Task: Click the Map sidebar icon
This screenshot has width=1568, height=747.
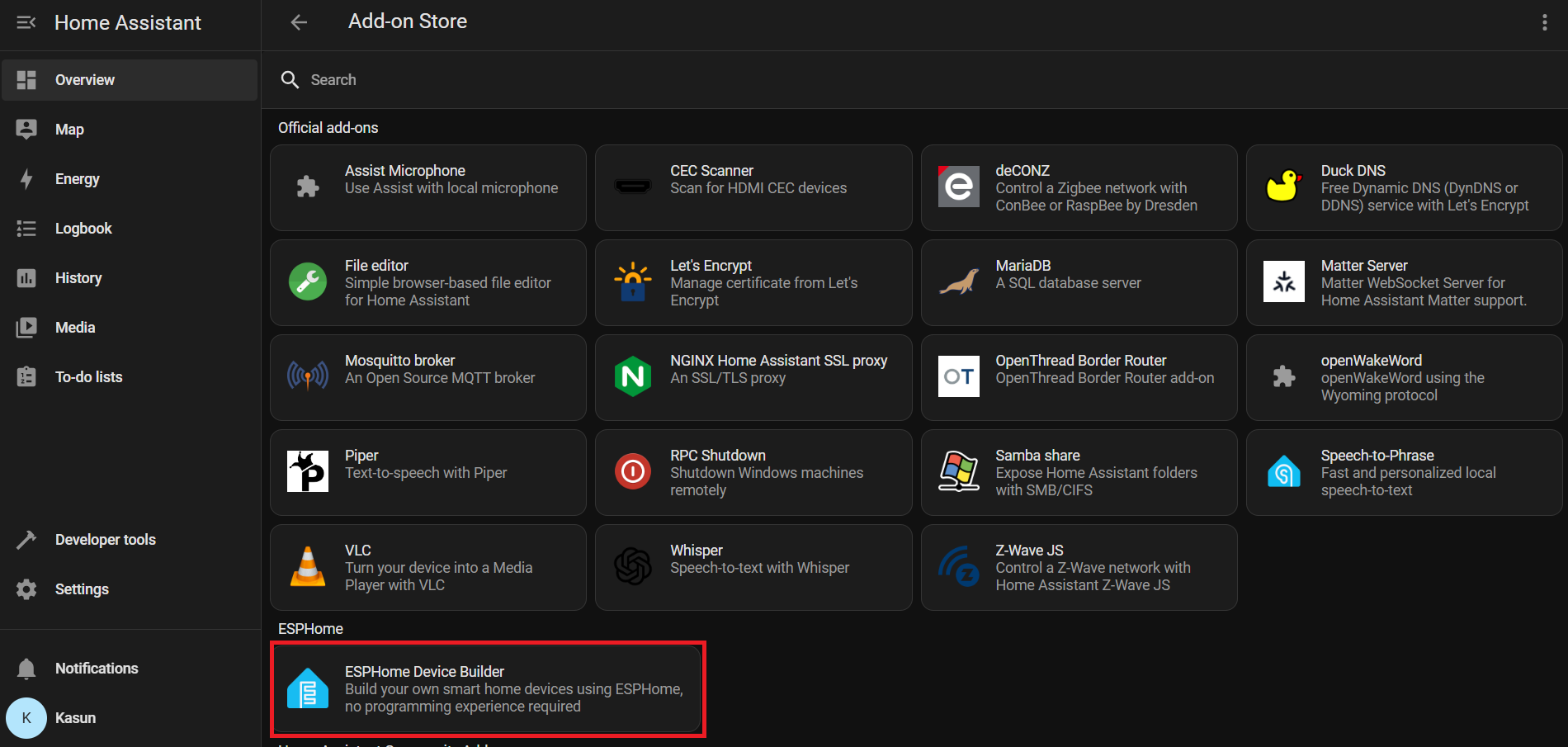Action: click(26, 130)
